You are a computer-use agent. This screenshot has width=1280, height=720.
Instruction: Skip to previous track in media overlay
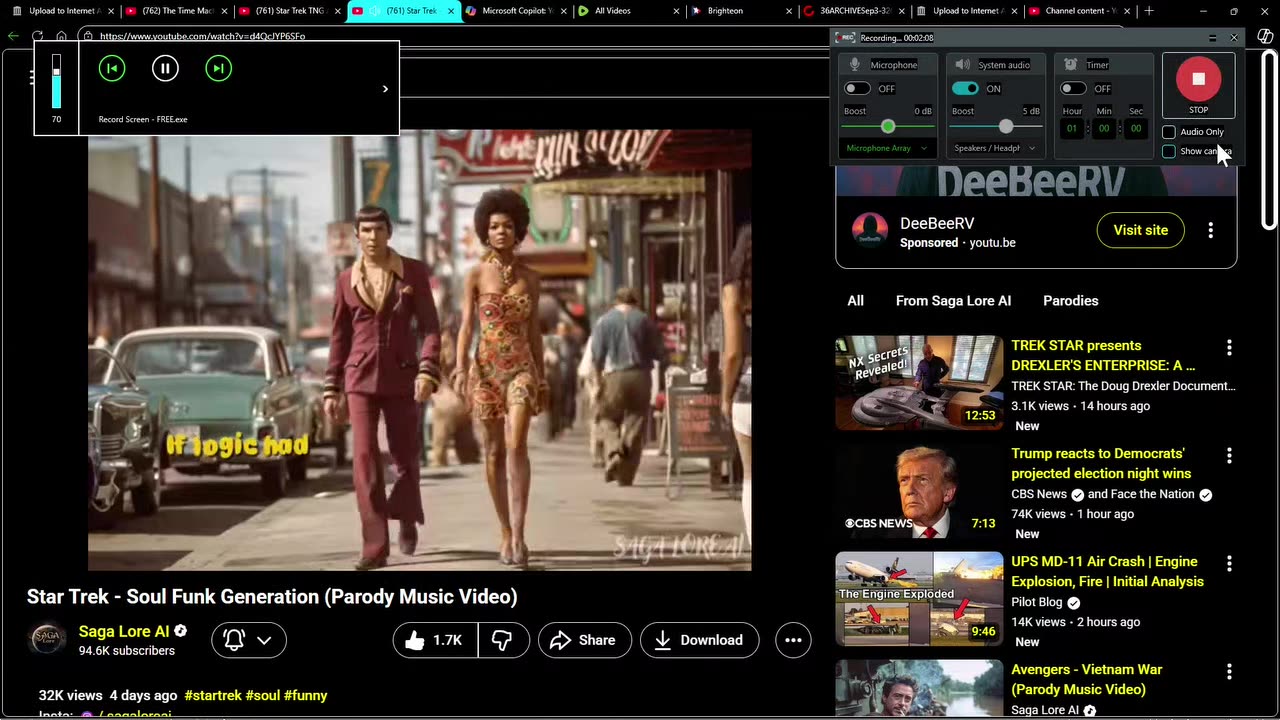coord(112,68)
